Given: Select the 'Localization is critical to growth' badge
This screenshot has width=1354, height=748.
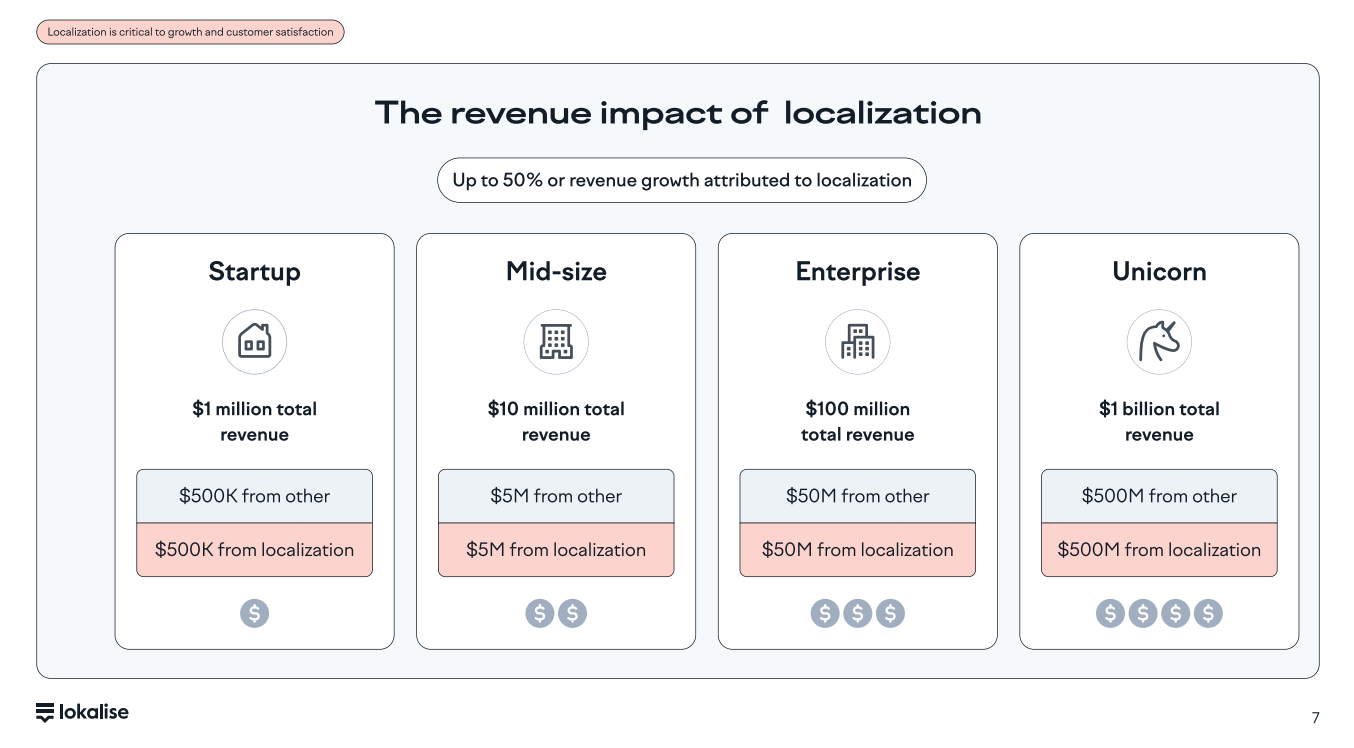Looking at the screenshot, I should [190, 31].
